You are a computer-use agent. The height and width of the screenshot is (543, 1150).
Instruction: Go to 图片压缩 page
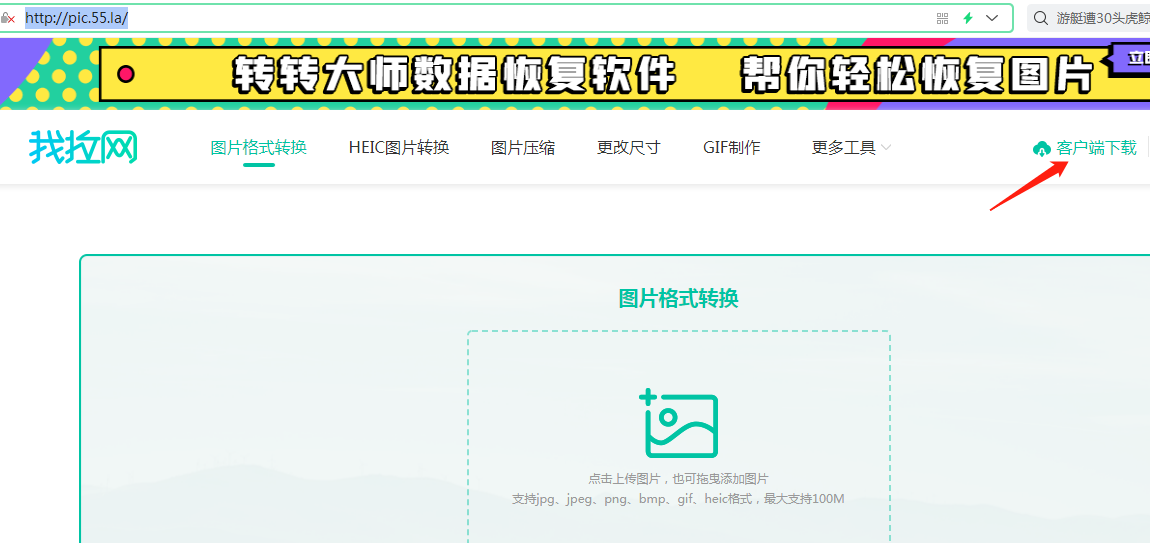pos(523,147)
